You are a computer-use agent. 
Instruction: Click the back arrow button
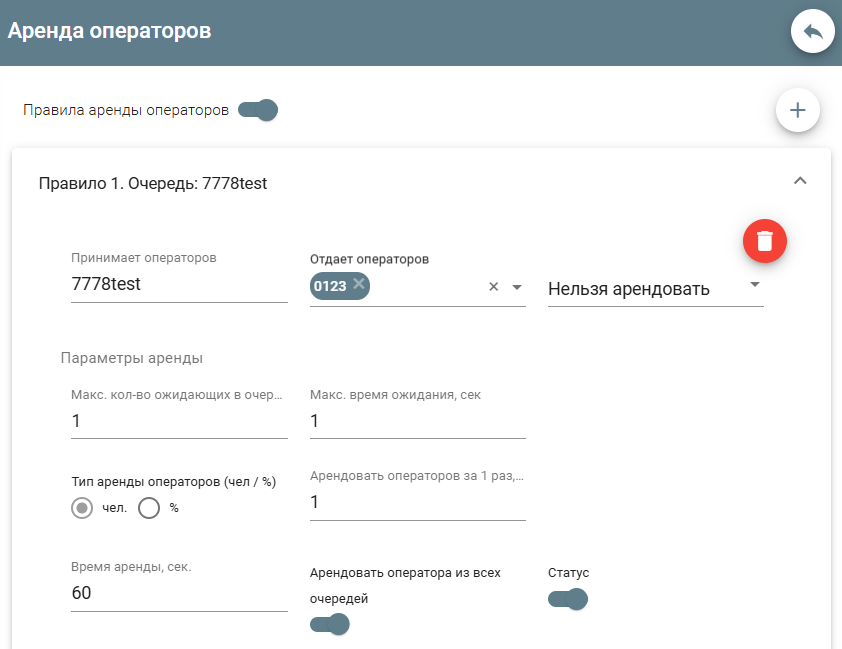click(x=812, y=32)
